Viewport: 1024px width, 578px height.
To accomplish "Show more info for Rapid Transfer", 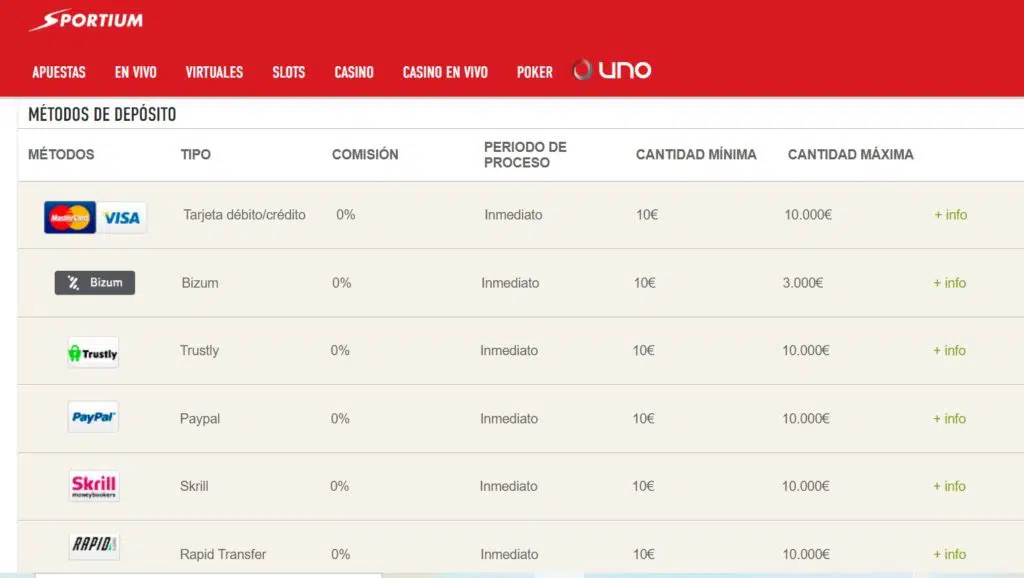I will pyautogui.click(x=950, y=554).
